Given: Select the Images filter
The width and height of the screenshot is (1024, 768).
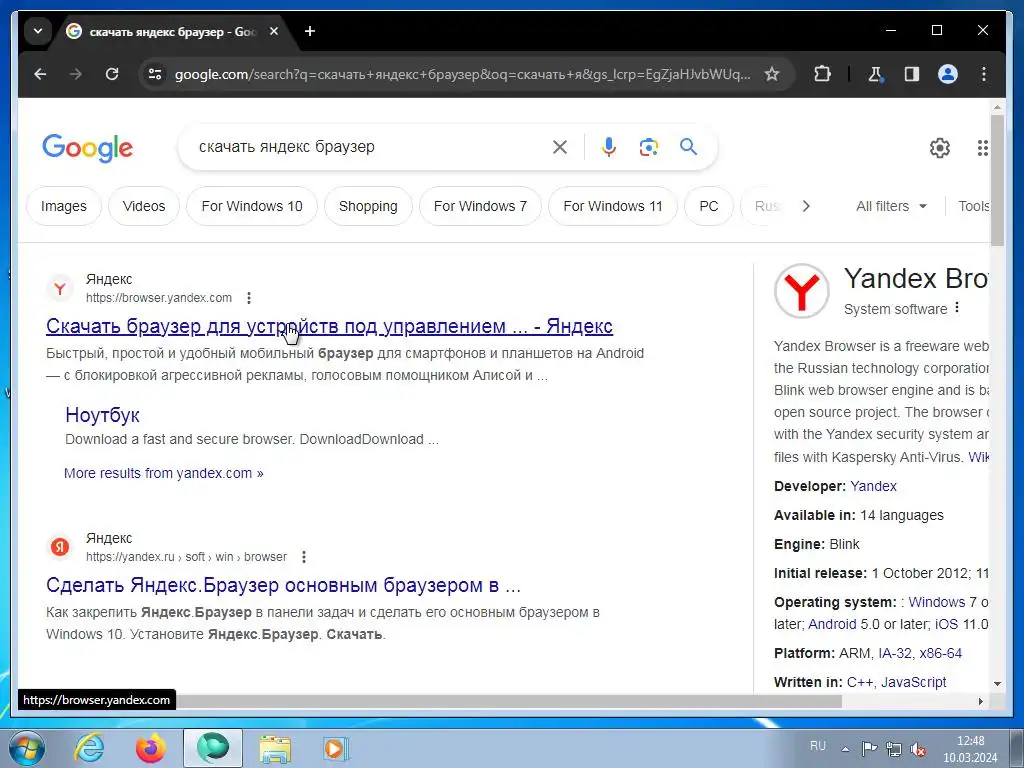Looking at the screenshot, I should point(63,206).
